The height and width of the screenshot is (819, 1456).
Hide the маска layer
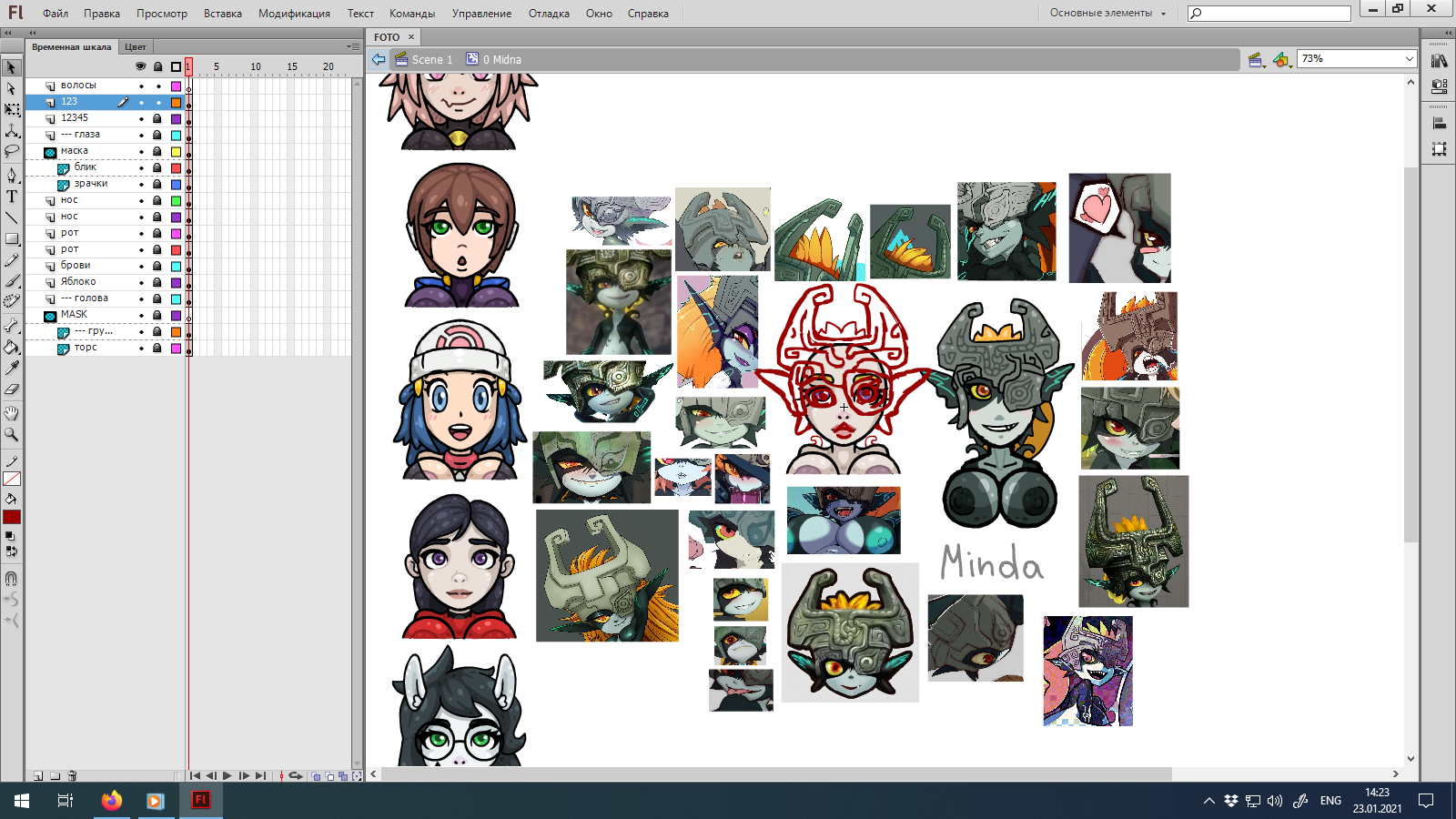[141, 151]
